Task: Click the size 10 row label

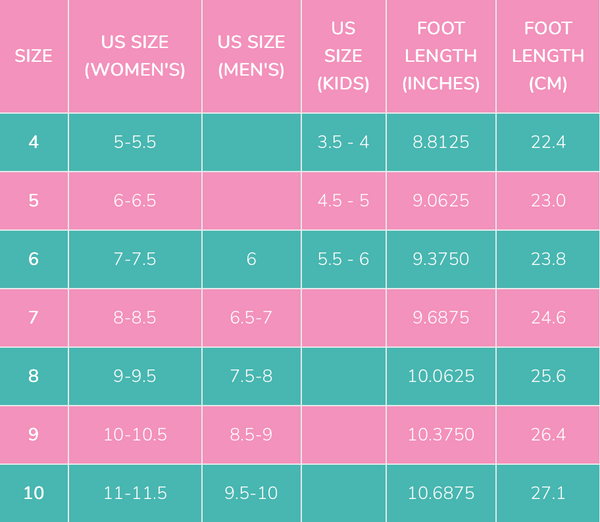Action: [33, 493]
